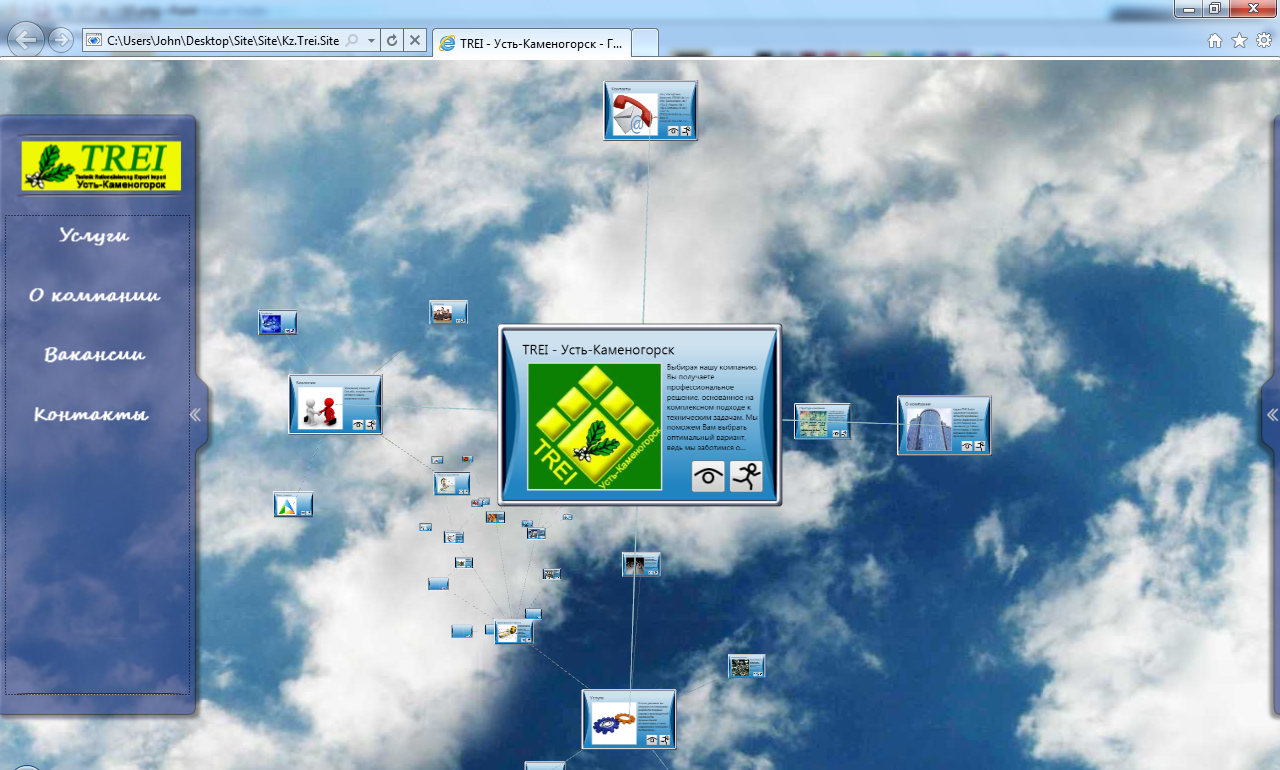Open the address bar dropdown arrow
Screen dimensions: 1280x770
pos(372,40)
